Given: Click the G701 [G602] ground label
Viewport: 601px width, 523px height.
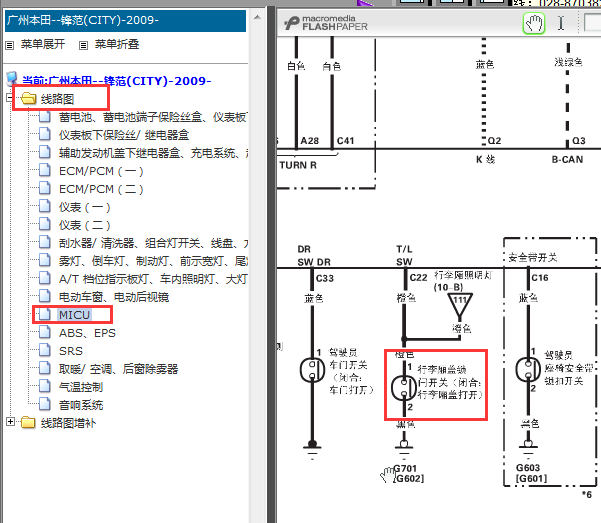Looking at the screenshot, I should (409, 473).
